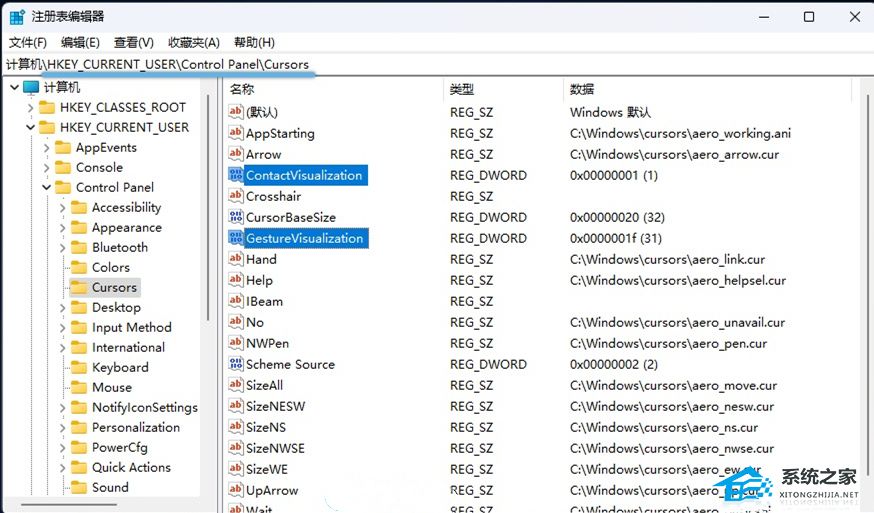874x513 pixels.
Task: Click the DWORD icon beside Scheme Source
Action: pos(236,364)
